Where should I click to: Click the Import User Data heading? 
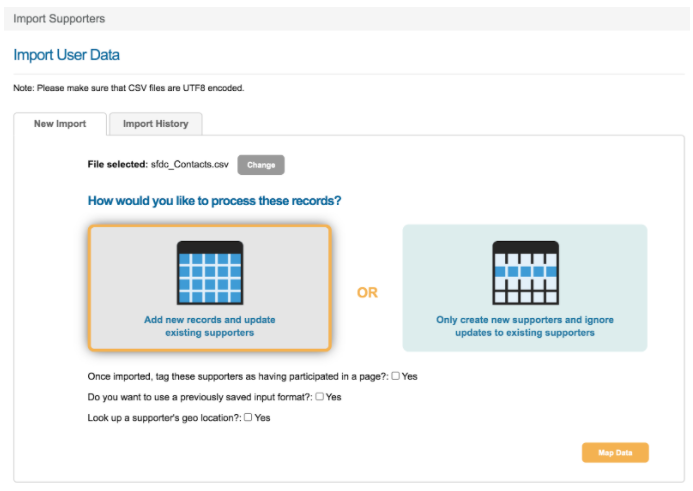tap(67, 55)
